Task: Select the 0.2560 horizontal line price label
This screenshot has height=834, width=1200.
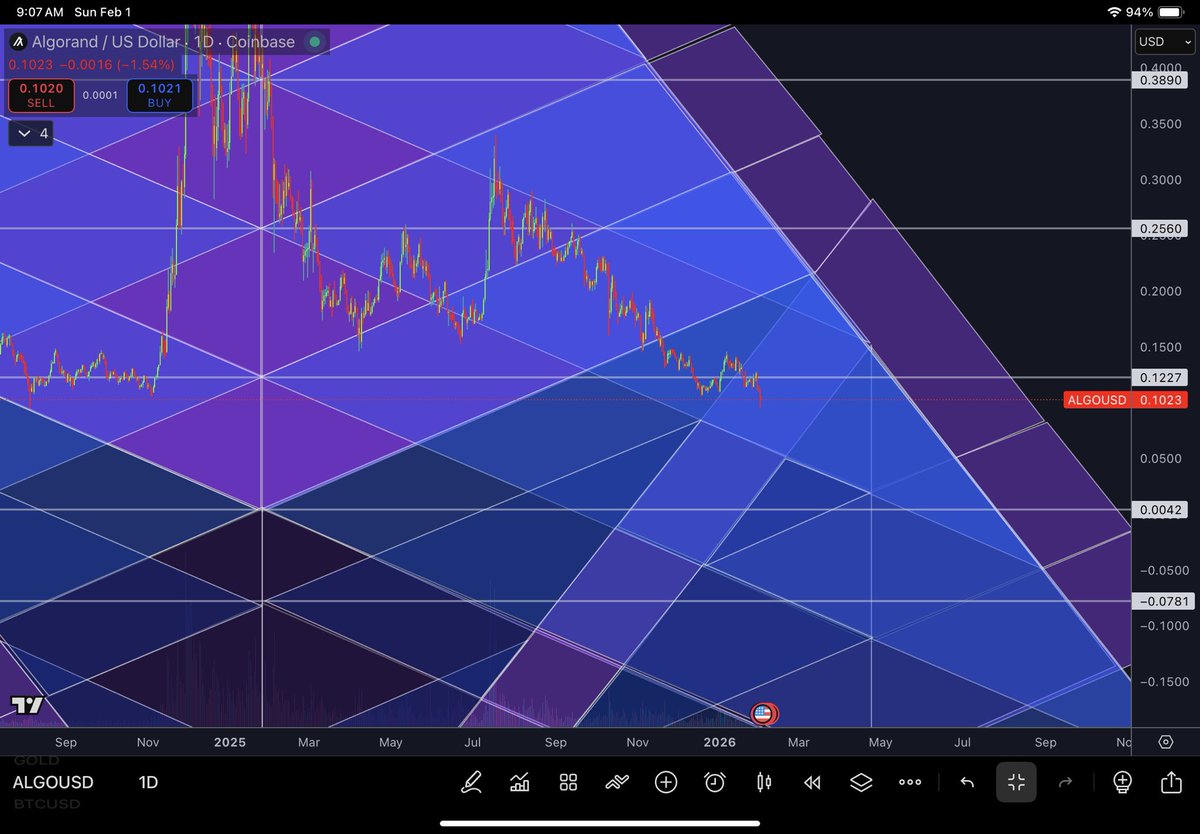Action: tap(1159, 229)
